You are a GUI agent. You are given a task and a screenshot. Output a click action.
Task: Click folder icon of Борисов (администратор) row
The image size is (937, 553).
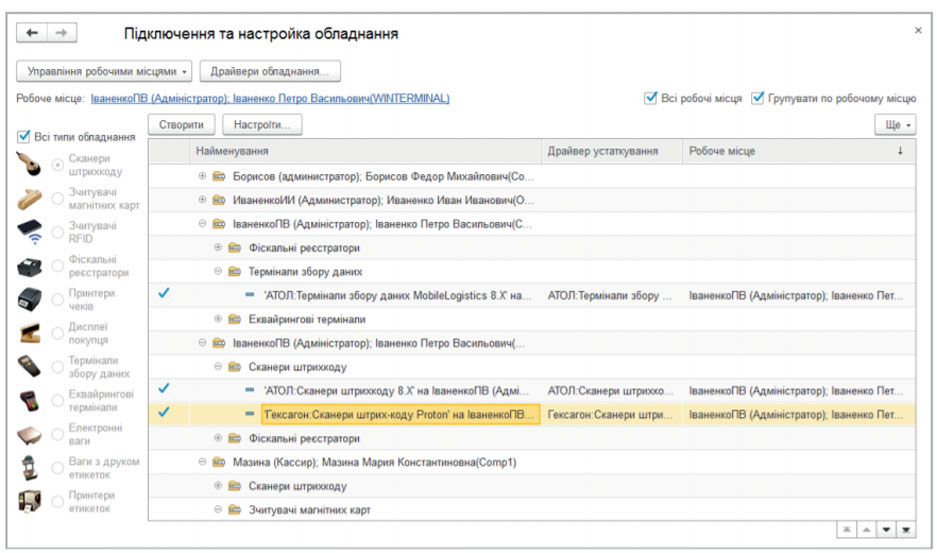(x=219, y=176)
